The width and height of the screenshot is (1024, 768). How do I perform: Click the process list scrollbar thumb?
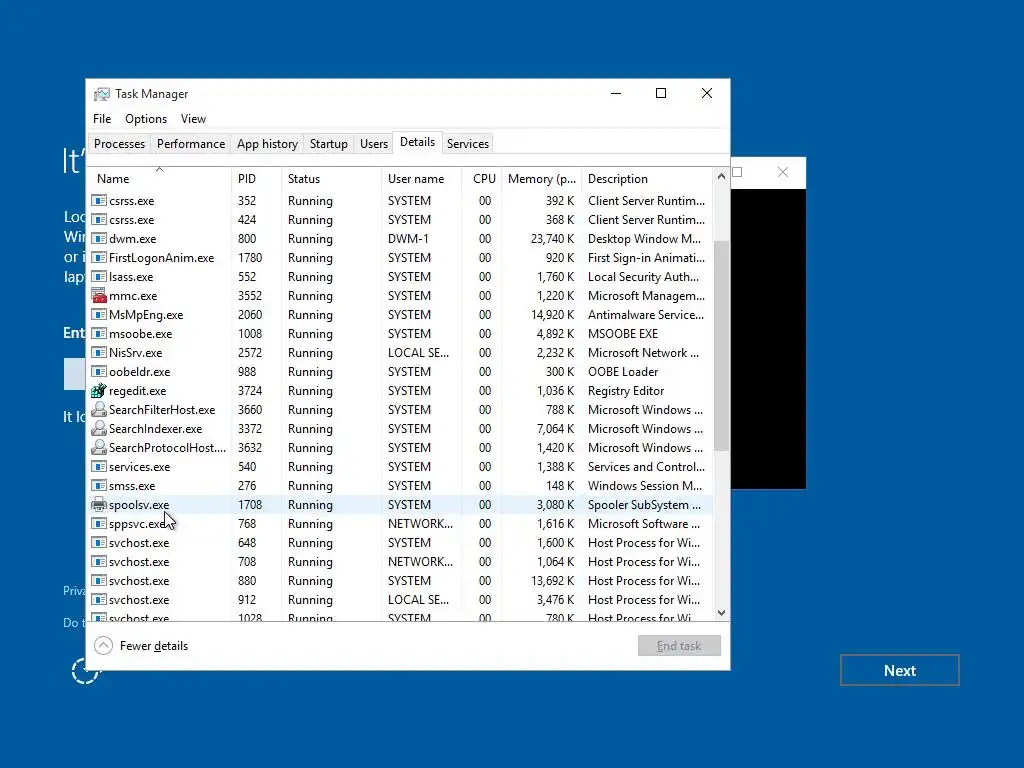(x=721, y=345)
